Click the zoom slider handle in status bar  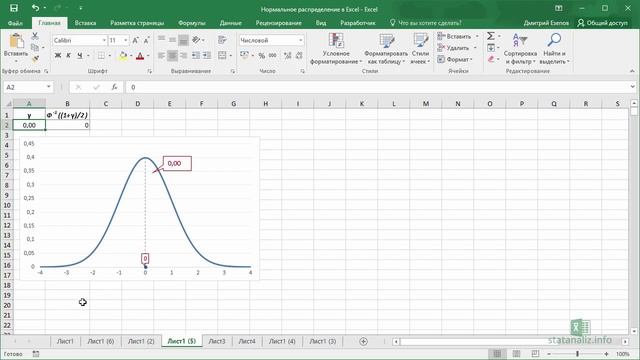coord(577,354)
